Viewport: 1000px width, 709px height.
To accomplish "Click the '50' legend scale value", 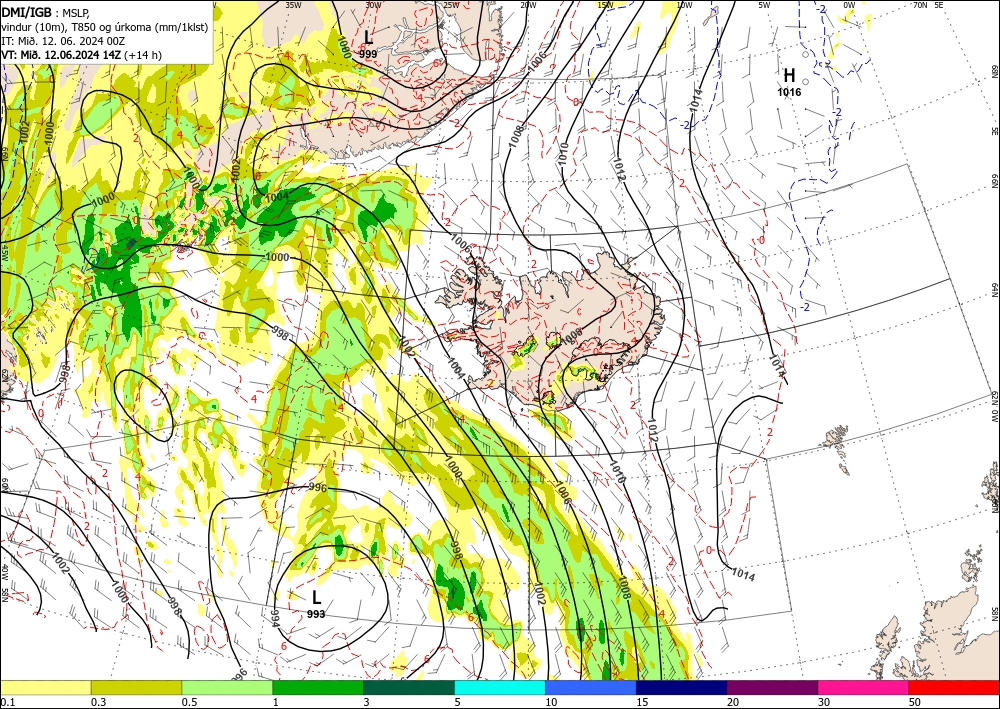I will click(x=915, y=702).
